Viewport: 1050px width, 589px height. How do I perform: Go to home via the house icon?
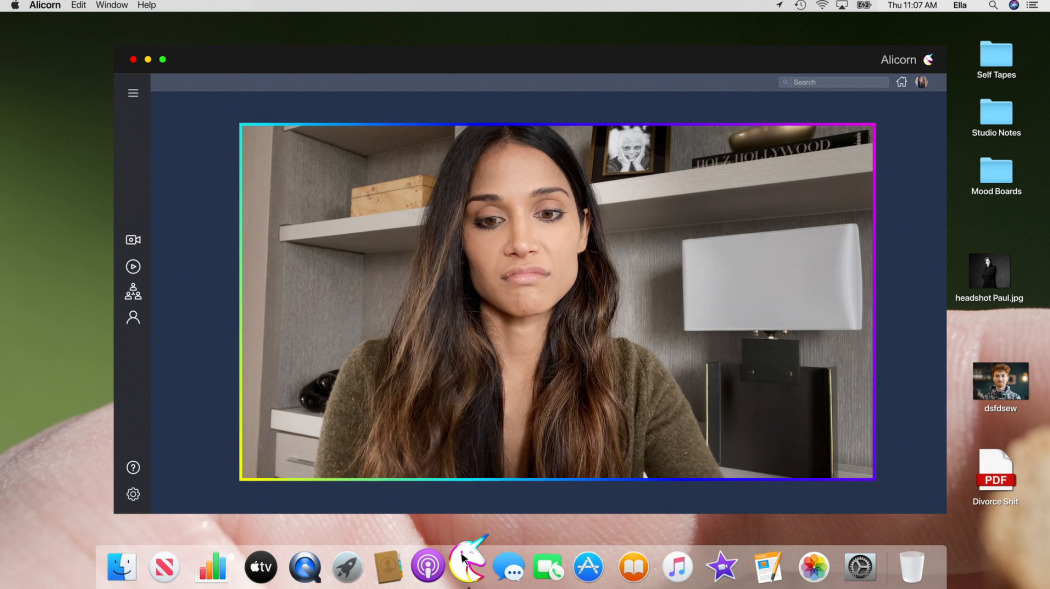(902, 82)
